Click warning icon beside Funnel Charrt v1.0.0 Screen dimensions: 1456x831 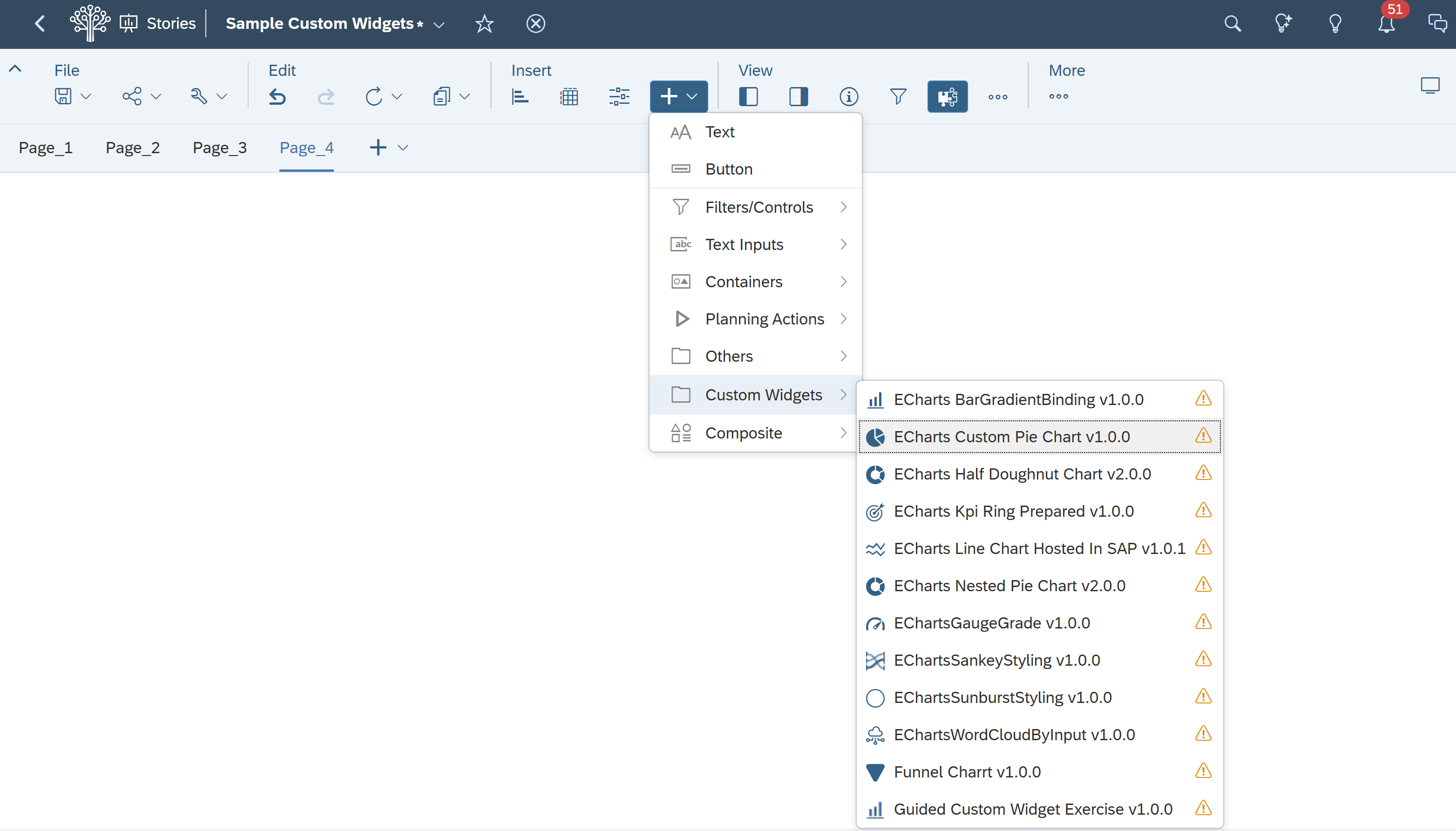(1203, 771)
